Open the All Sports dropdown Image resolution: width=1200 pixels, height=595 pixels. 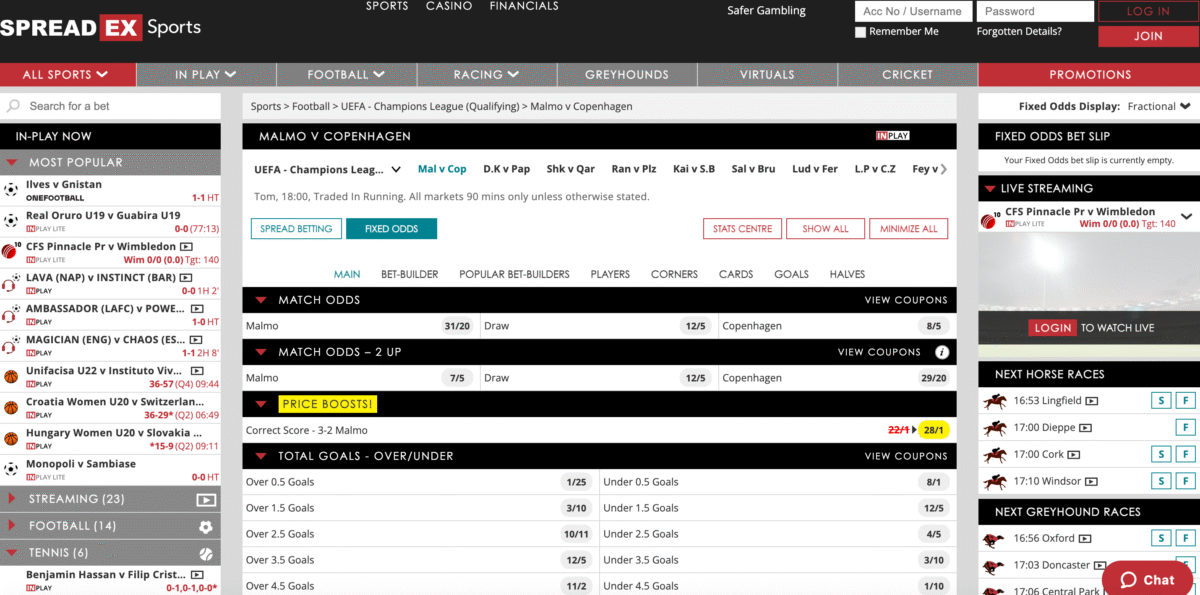tap(68, 75)
